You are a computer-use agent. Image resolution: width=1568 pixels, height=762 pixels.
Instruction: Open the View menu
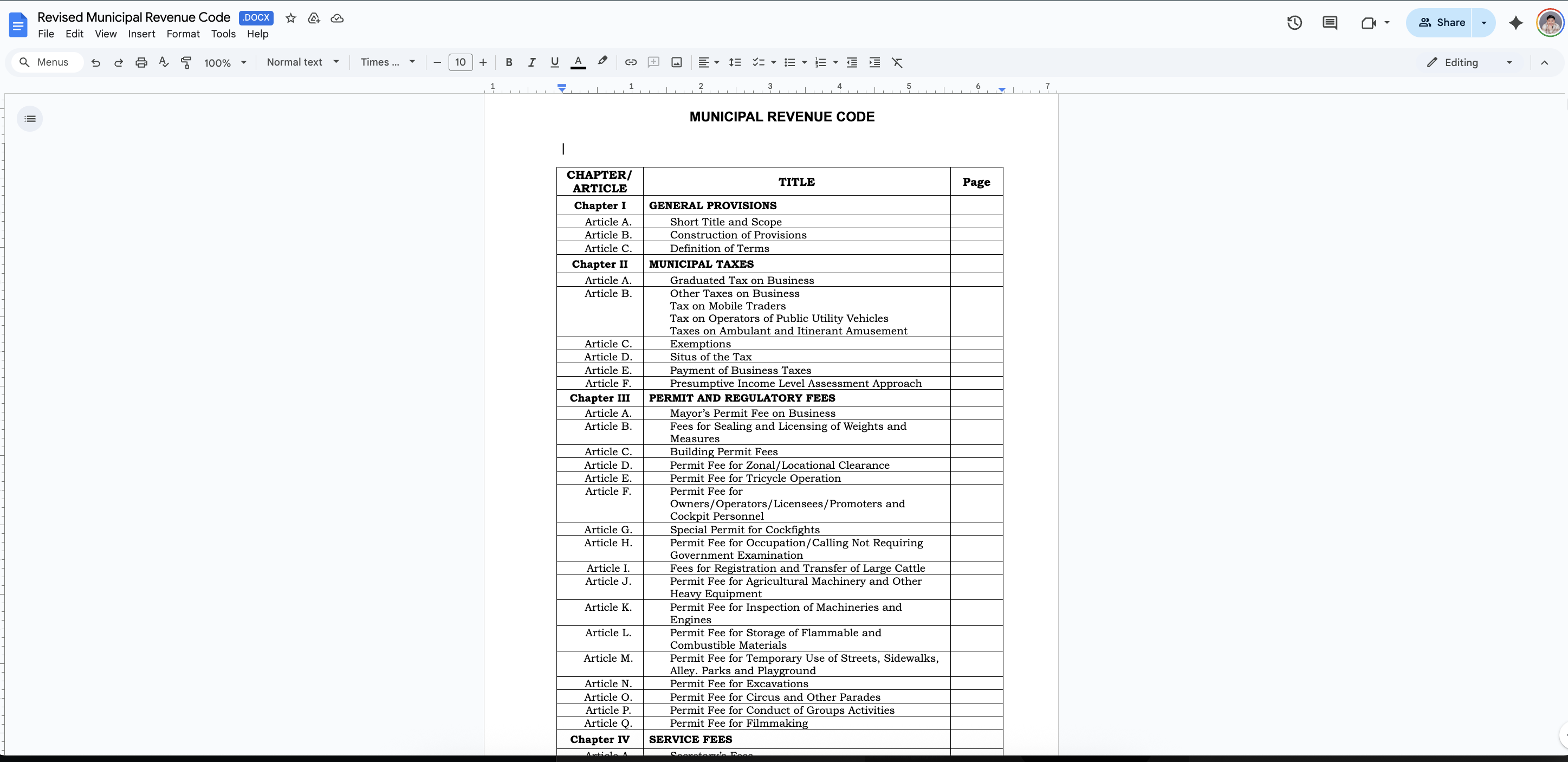106,34
